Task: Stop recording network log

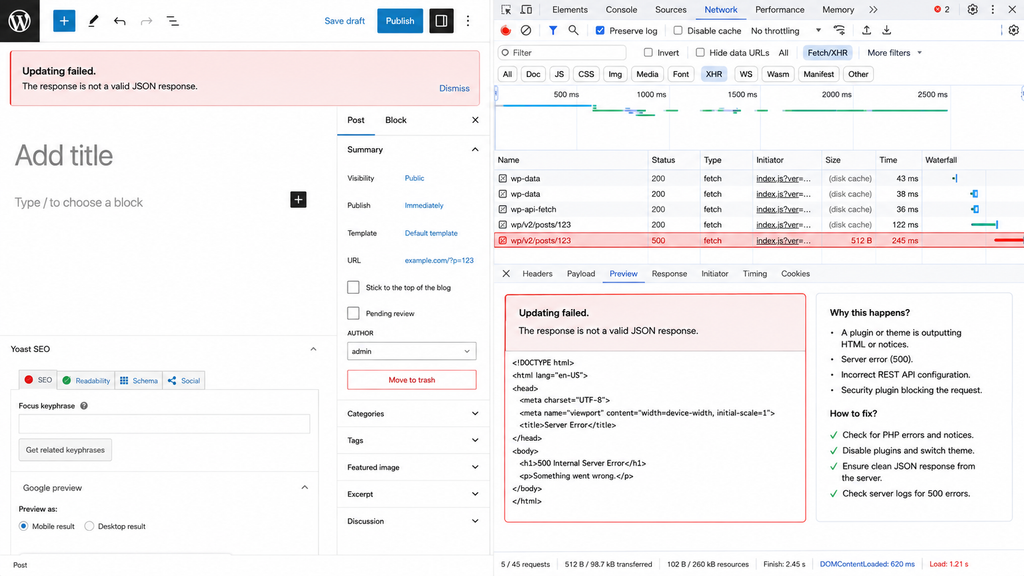Action: coord(505,30)
